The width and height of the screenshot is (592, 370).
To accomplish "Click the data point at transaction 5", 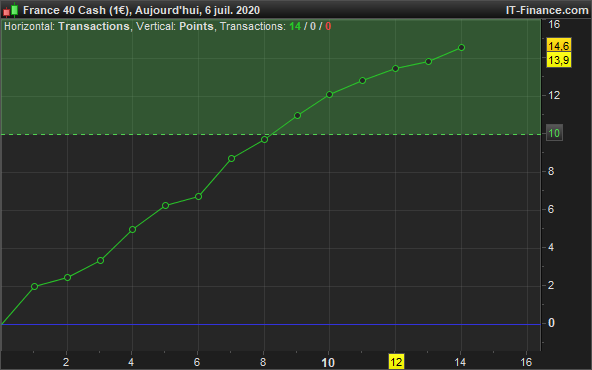I will click(x=165, y=206).
